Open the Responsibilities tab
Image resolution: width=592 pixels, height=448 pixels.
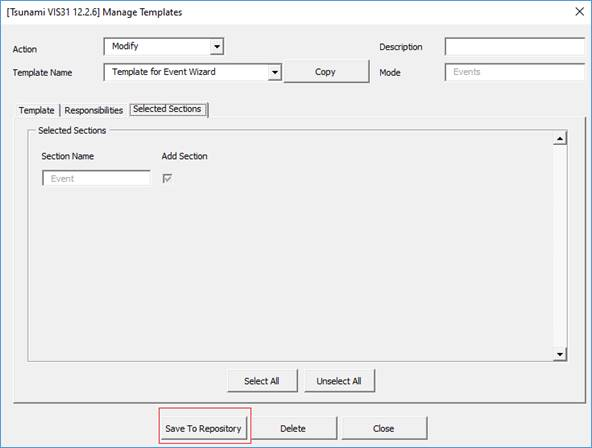[x=94, y=111]
